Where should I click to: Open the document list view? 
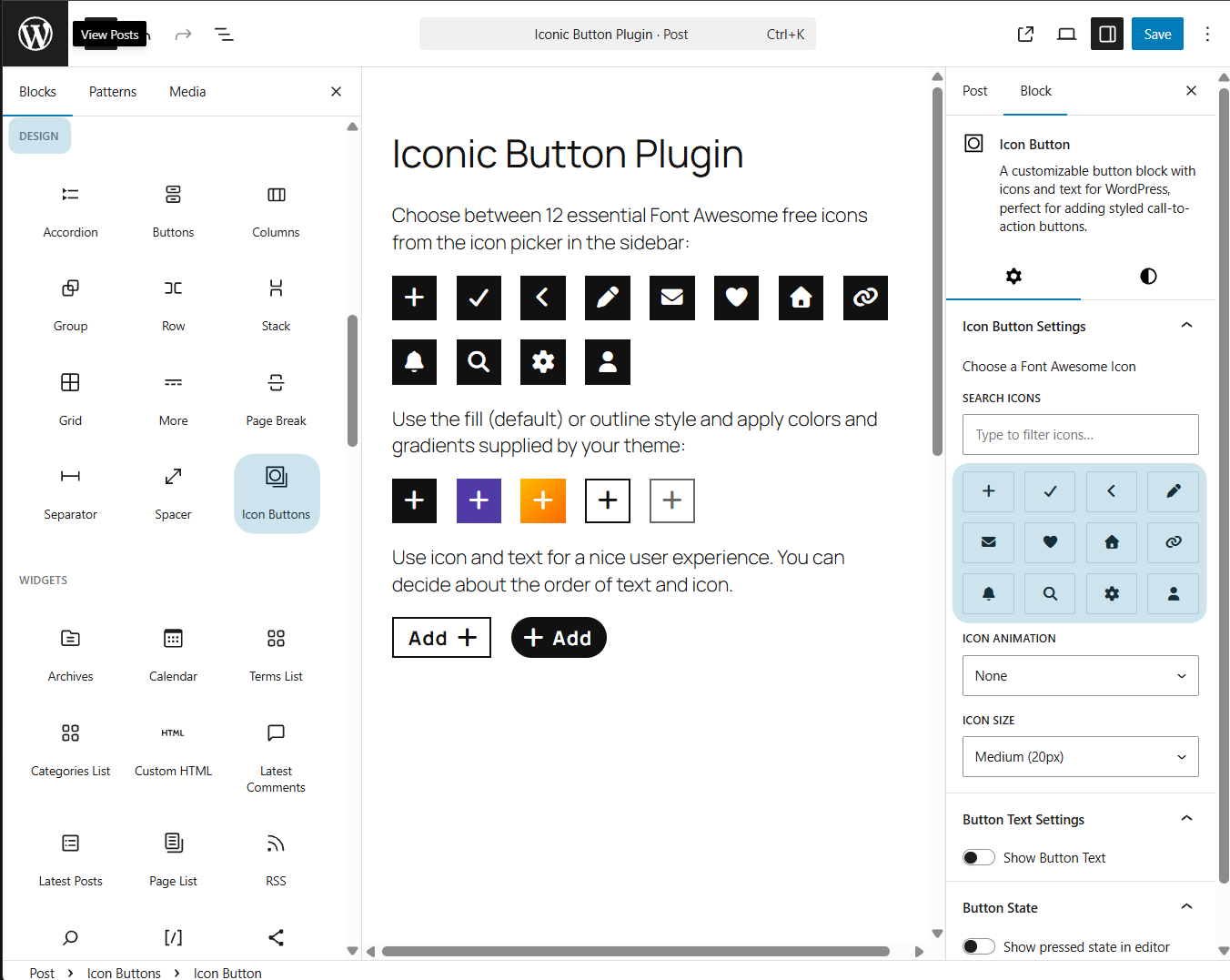tap(224, 34)
